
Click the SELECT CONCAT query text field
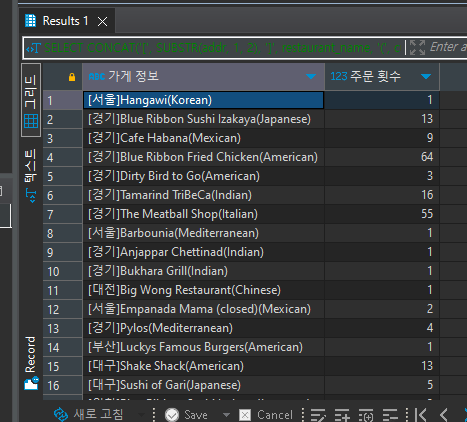click(222, 48)
